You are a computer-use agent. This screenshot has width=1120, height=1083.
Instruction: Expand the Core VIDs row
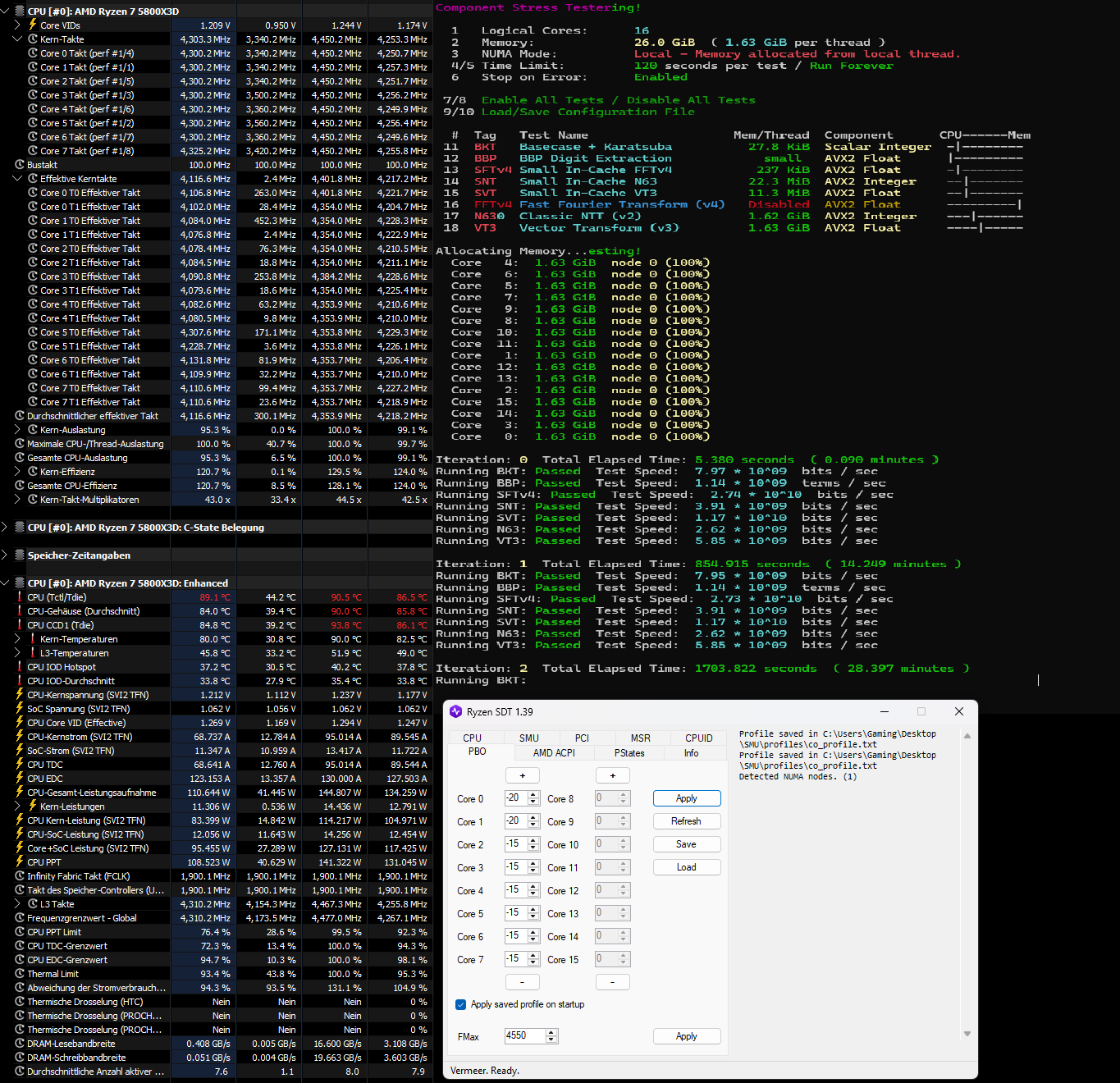(17, 25)
